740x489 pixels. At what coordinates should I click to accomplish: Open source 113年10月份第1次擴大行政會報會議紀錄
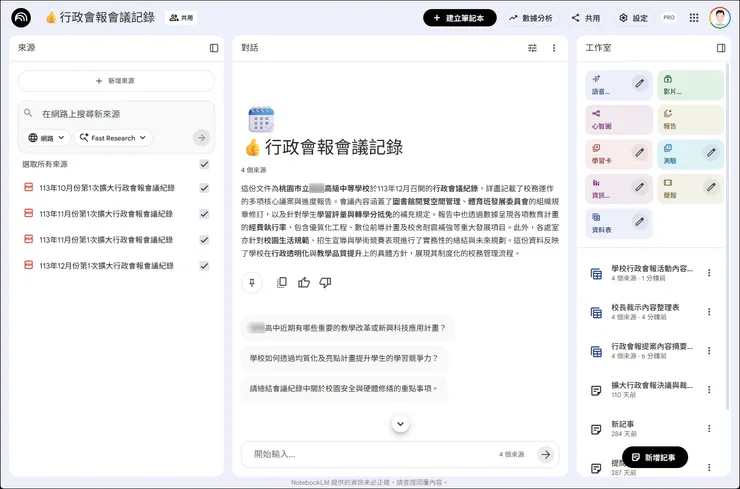point(107,188)
